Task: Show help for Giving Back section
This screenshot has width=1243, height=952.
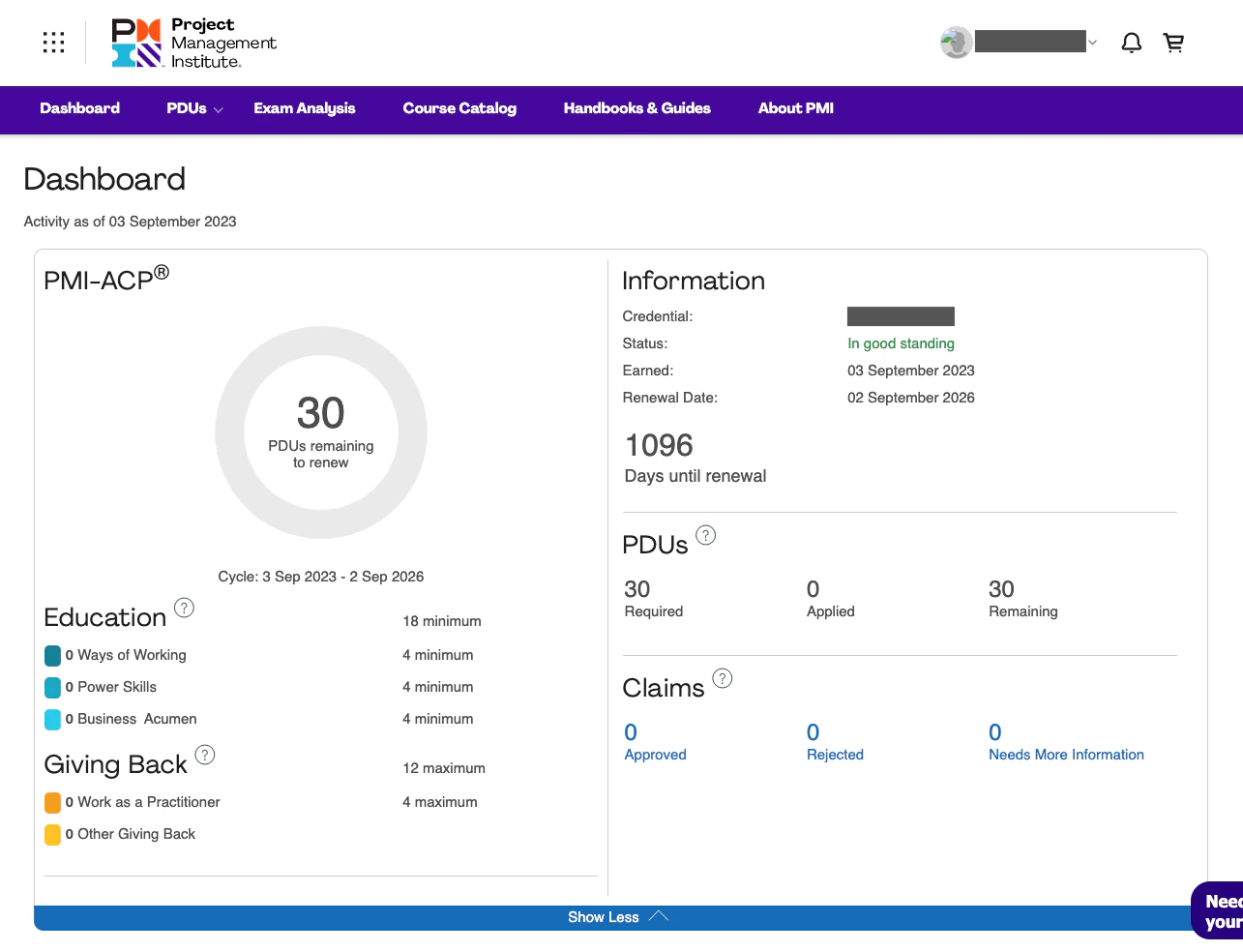Action: pos(205,755)
